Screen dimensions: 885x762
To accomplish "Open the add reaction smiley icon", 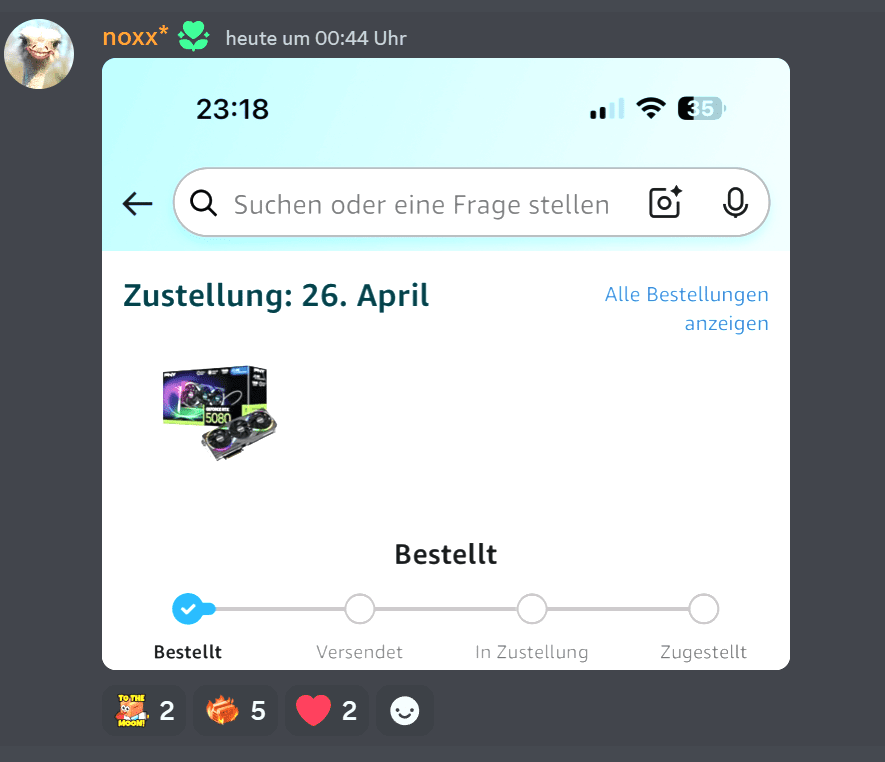I will 405,711.
